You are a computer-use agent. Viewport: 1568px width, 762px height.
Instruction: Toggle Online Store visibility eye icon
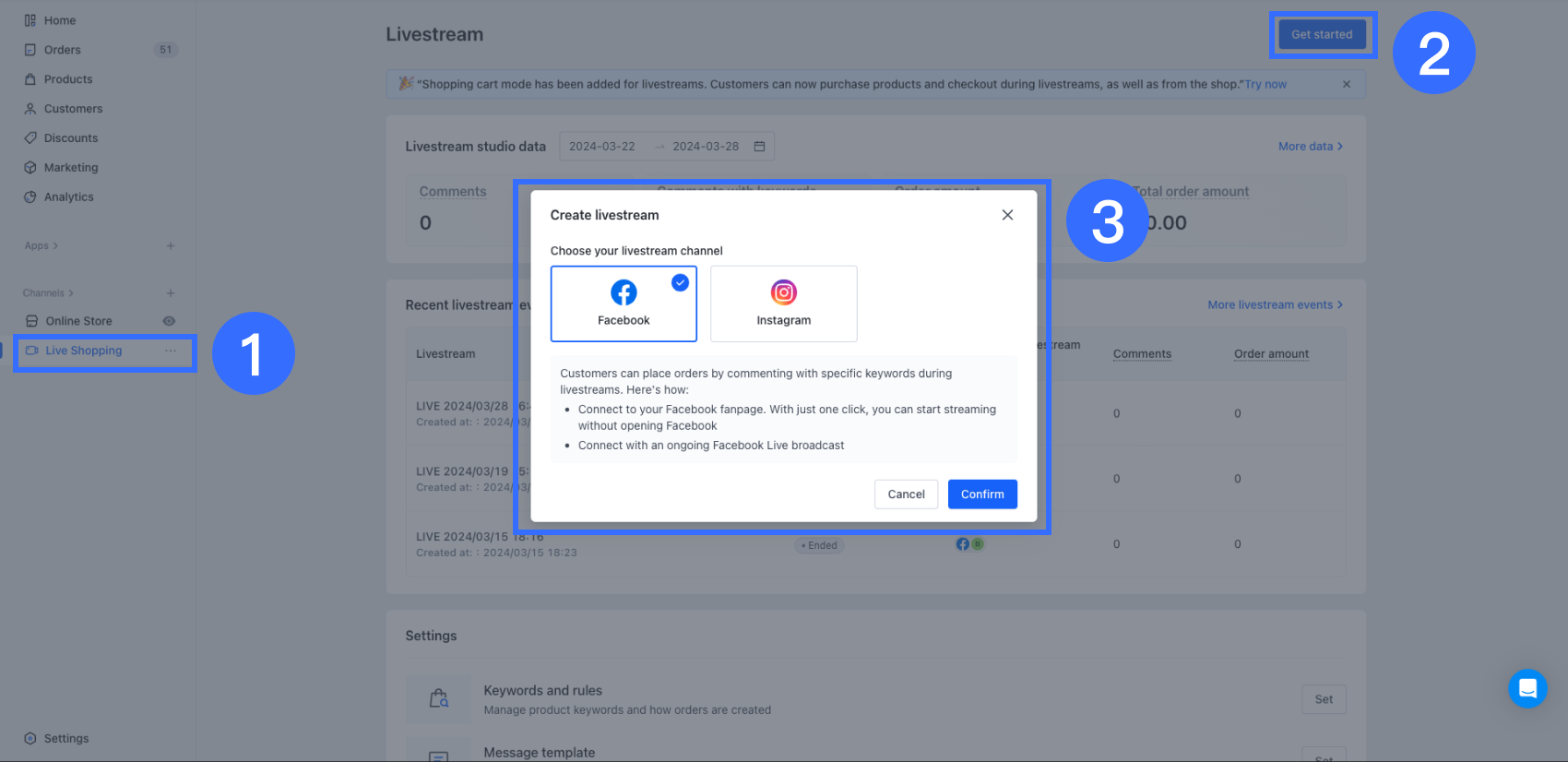click(169, 321)
